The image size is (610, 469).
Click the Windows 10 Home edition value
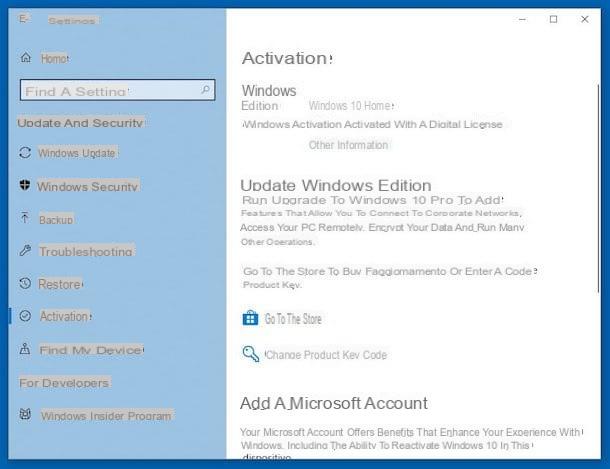coord(351,106)
